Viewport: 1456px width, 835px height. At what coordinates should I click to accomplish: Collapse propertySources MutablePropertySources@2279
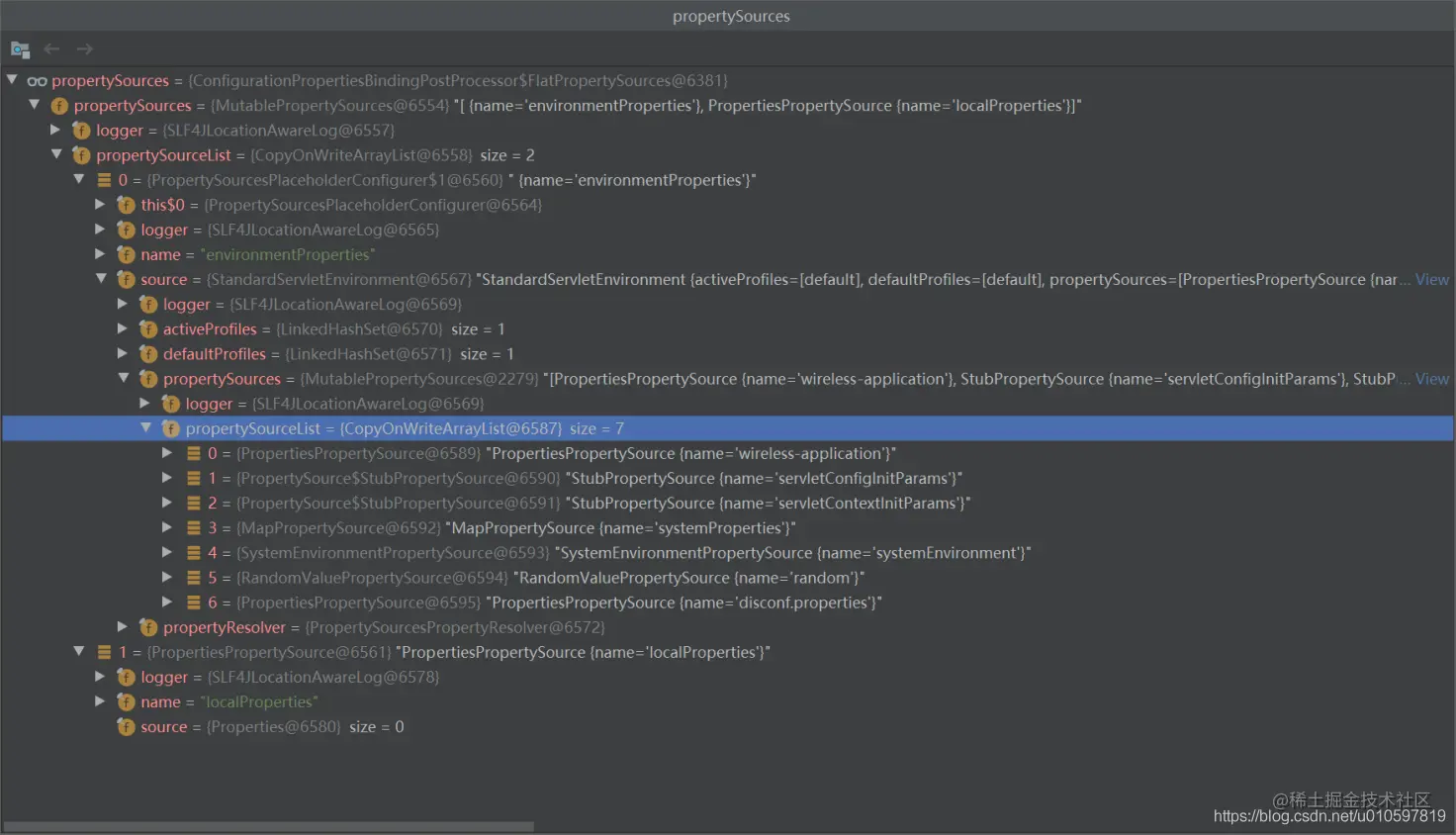point(124,377)
